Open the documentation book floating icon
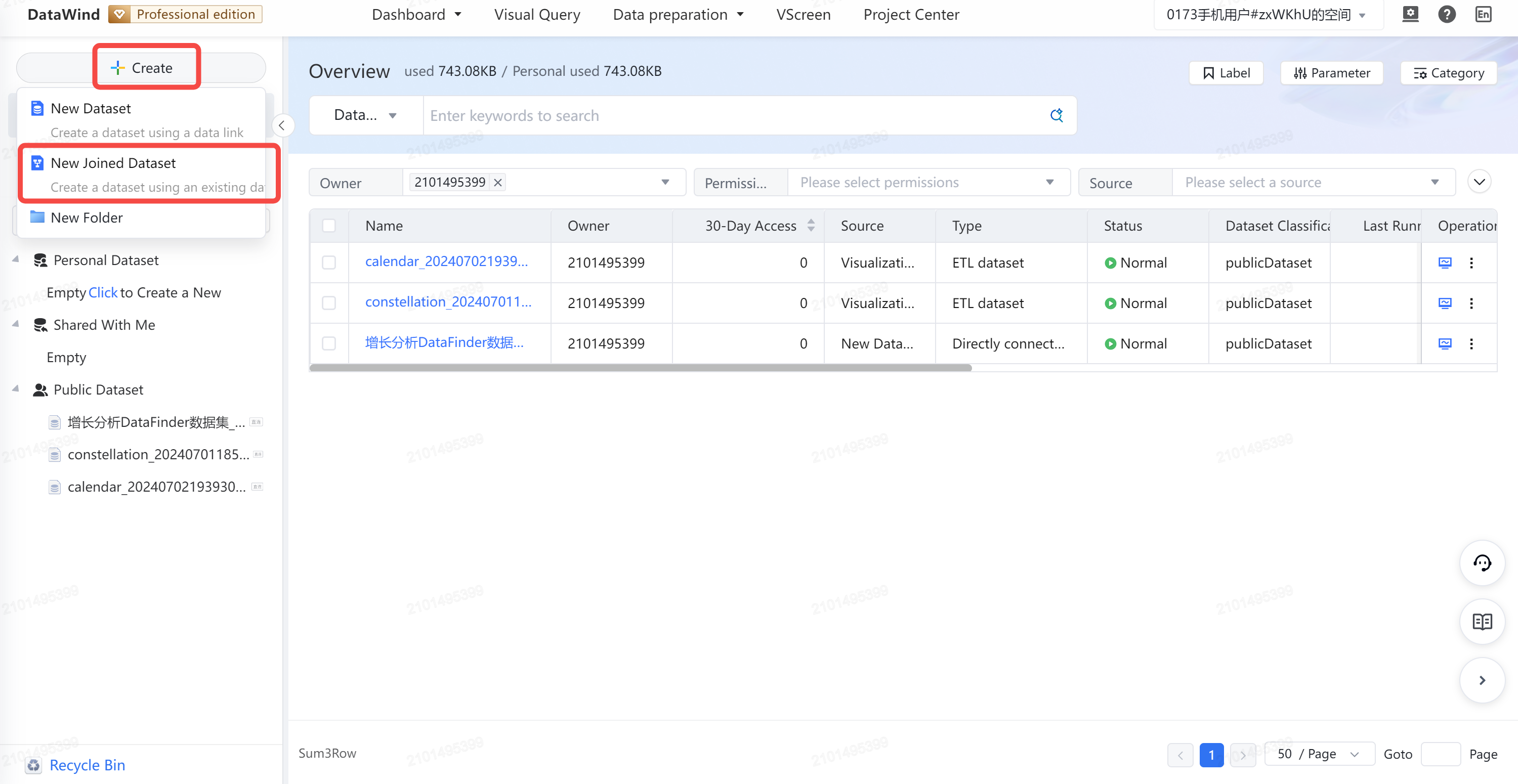Viewport: 1518px width, 784px height. tap(1482, 622)
